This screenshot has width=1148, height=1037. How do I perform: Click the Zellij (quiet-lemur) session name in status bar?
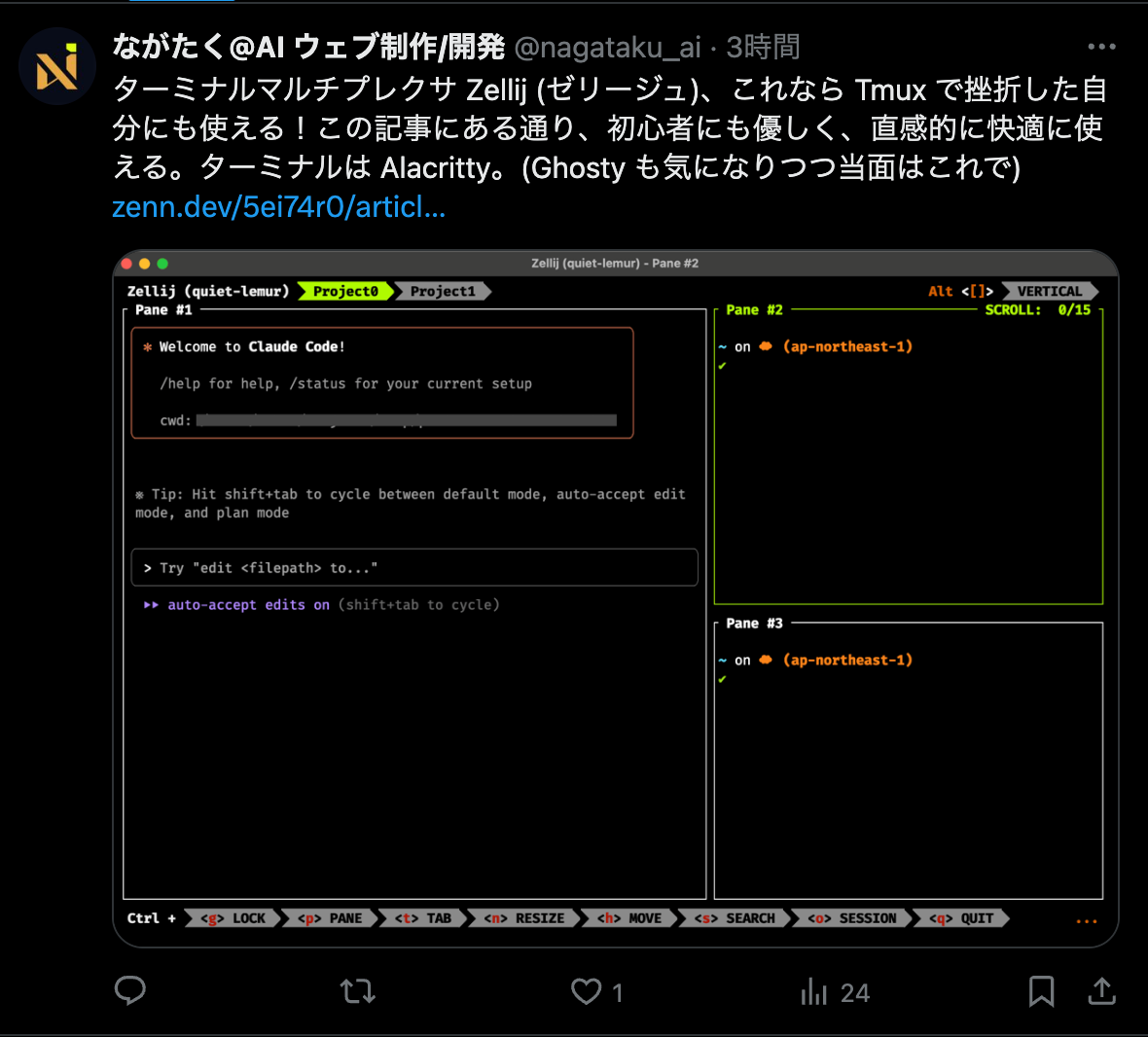point(208,291)
